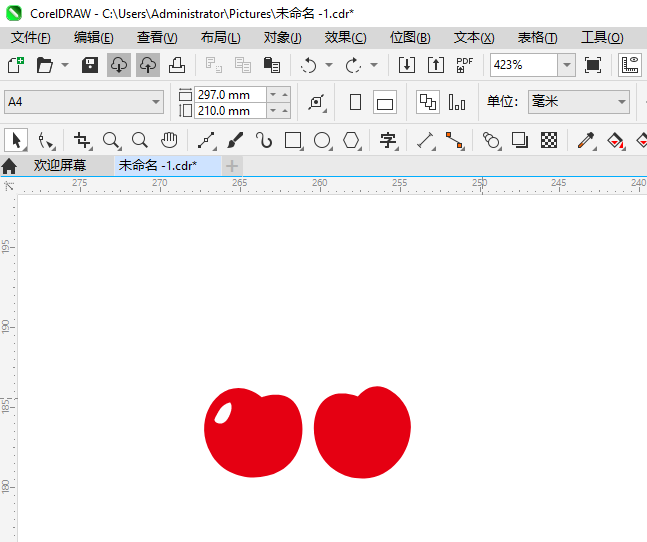This screenshot has height=542, width=647.
Task: Click the page height 210.0 mm field
Action: [230, 111]
